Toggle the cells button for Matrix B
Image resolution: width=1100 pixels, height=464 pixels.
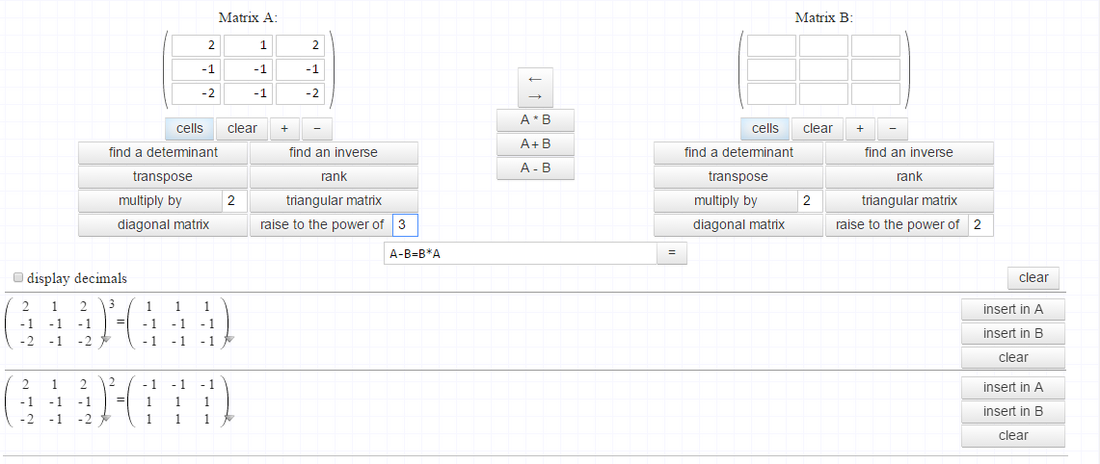[765, 128]
